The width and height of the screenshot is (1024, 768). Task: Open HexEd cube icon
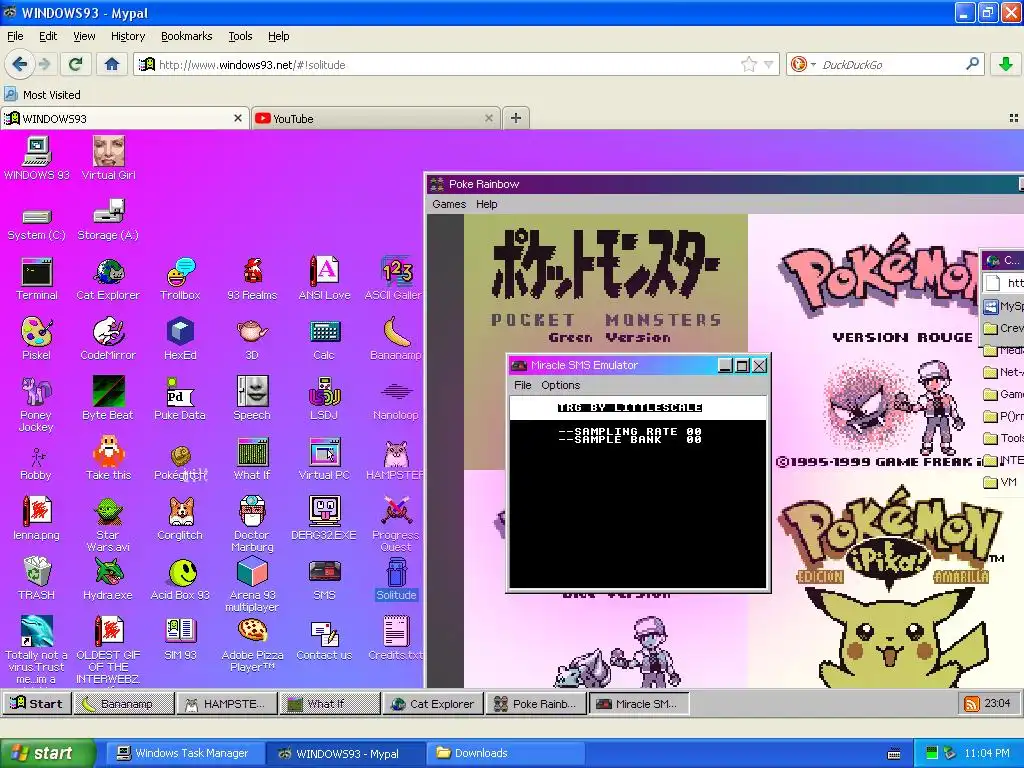[180, 340]
